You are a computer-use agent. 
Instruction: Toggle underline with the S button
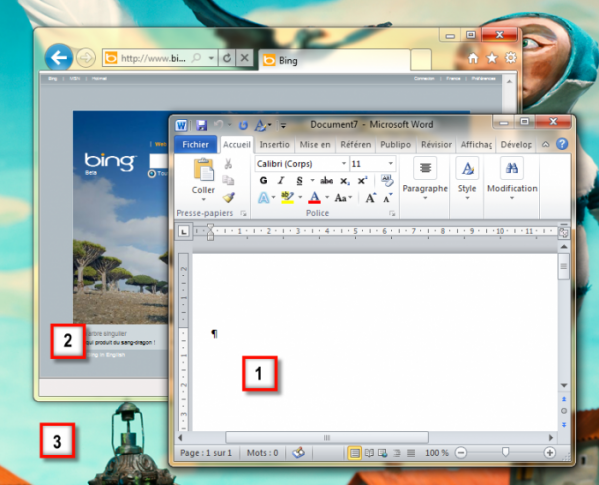300,180
